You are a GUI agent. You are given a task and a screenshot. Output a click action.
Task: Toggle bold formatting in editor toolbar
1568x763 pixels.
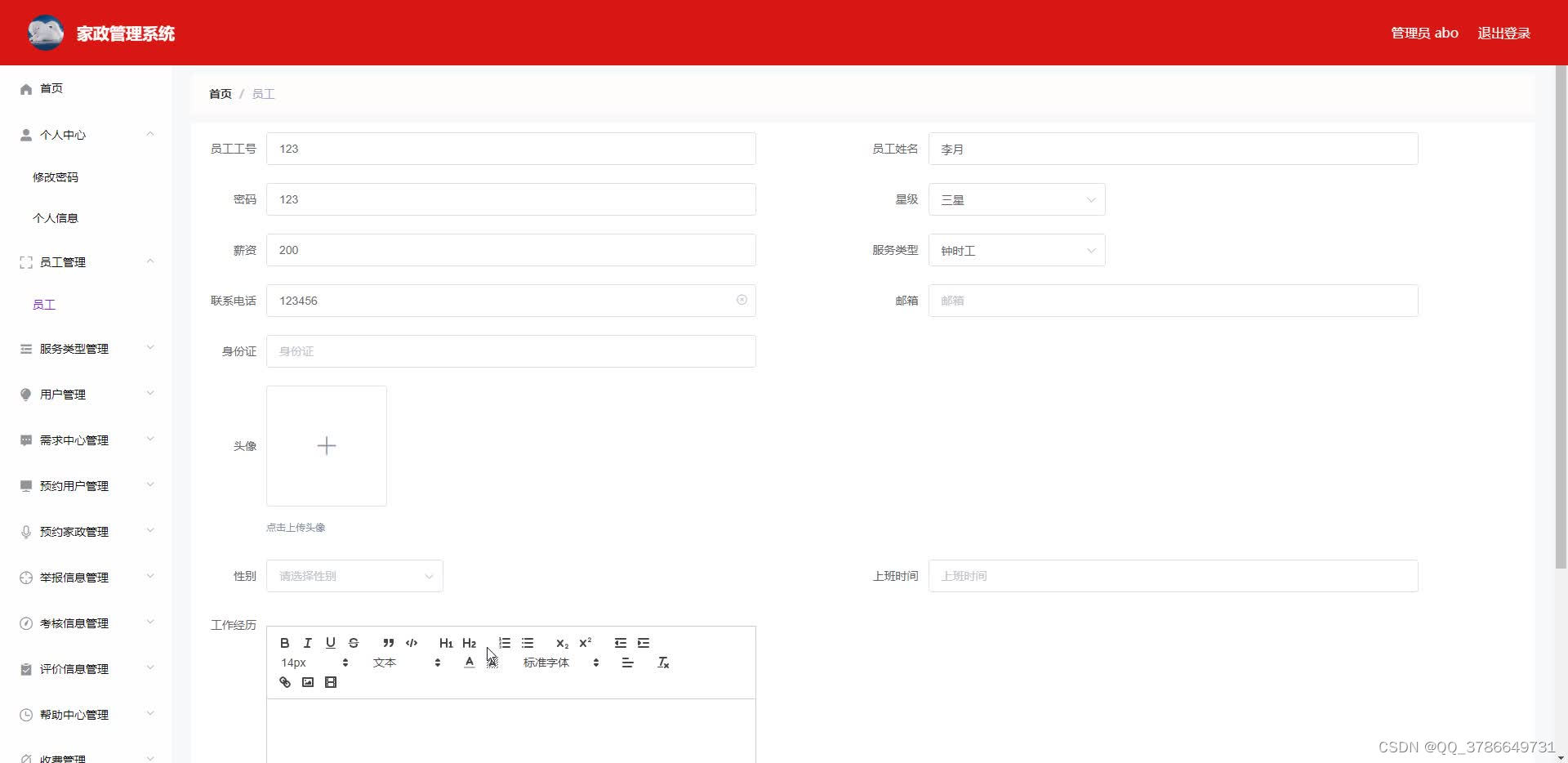pos(285,643)
